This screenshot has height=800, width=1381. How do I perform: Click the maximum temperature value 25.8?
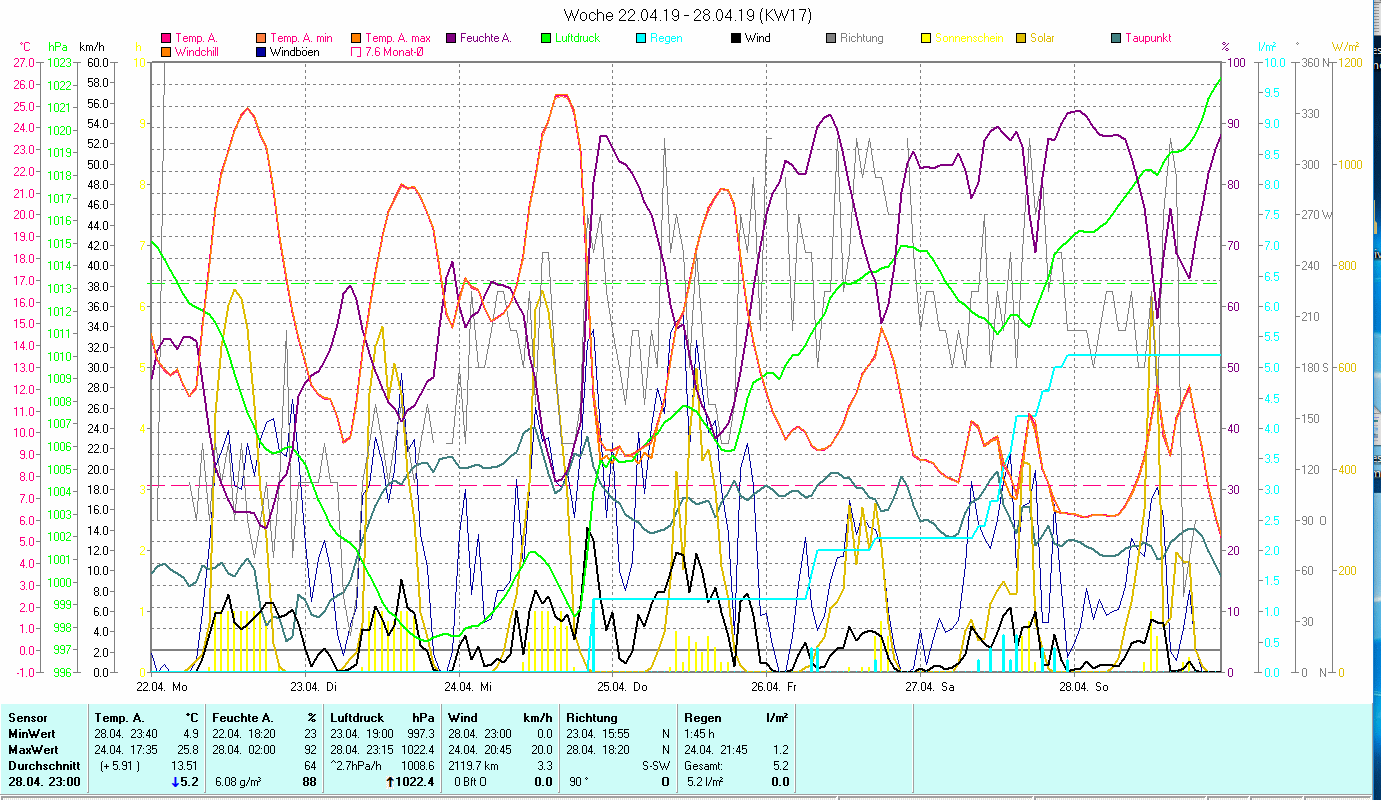point(189,750)
